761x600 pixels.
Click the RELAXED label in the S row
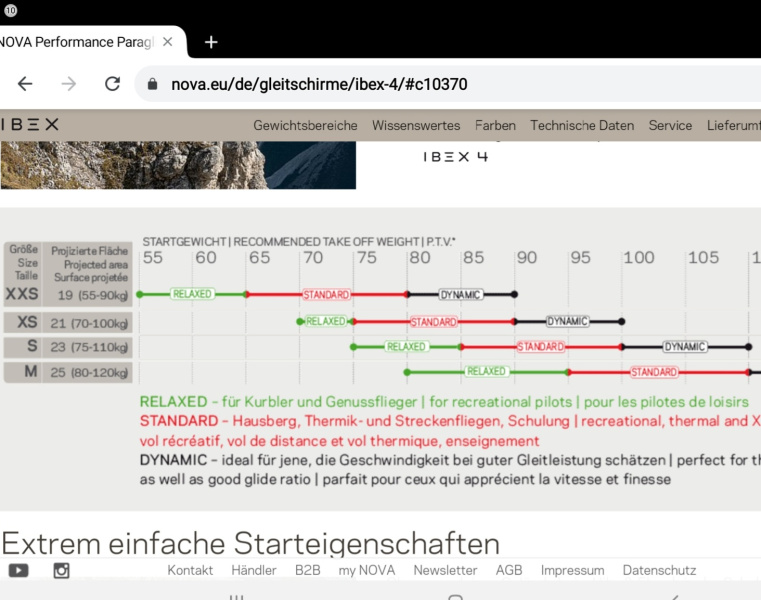click(406, 346)
